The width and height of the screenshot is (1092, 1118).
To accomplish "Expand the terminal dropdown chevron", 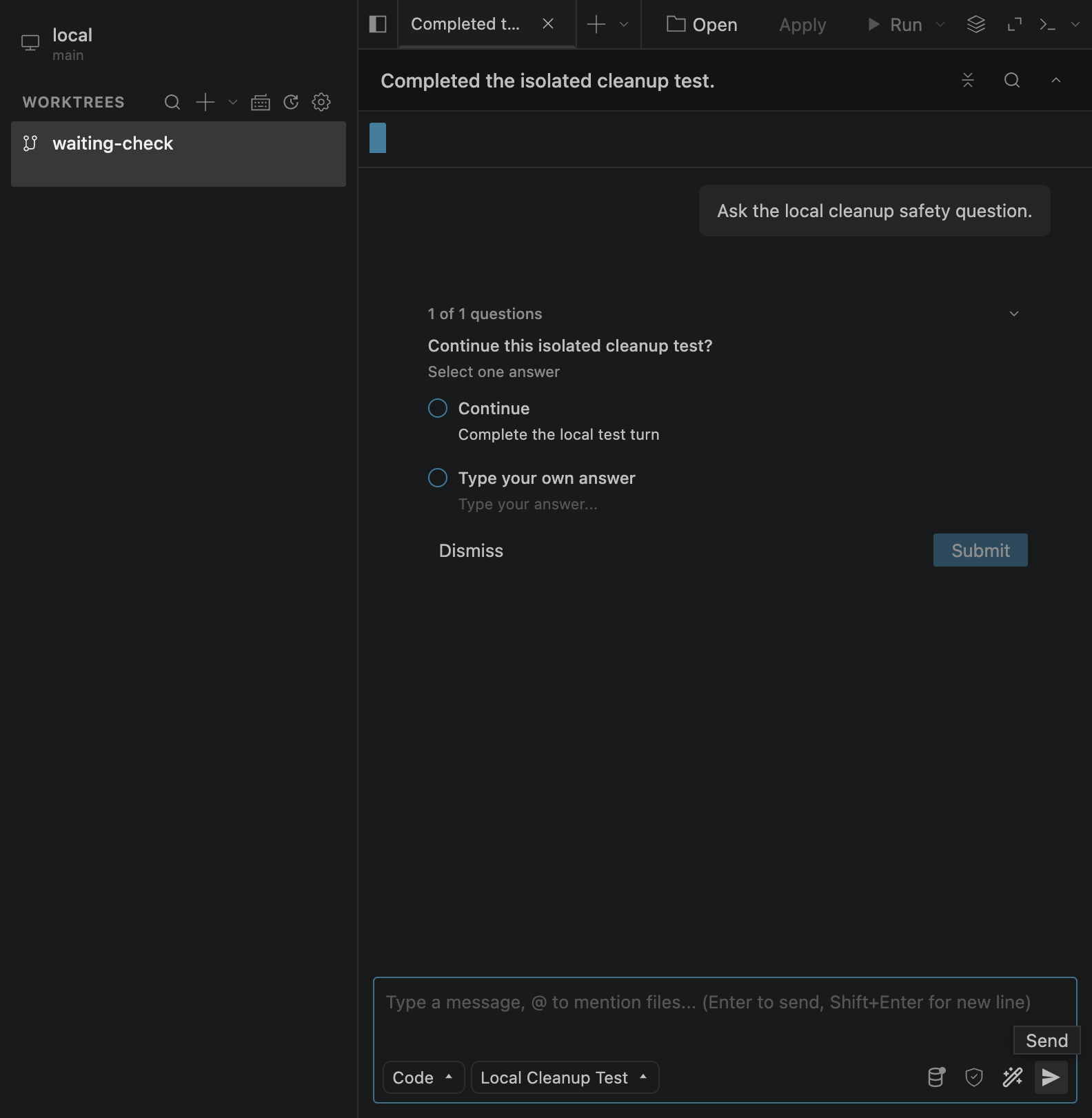I will [1075, 25].
